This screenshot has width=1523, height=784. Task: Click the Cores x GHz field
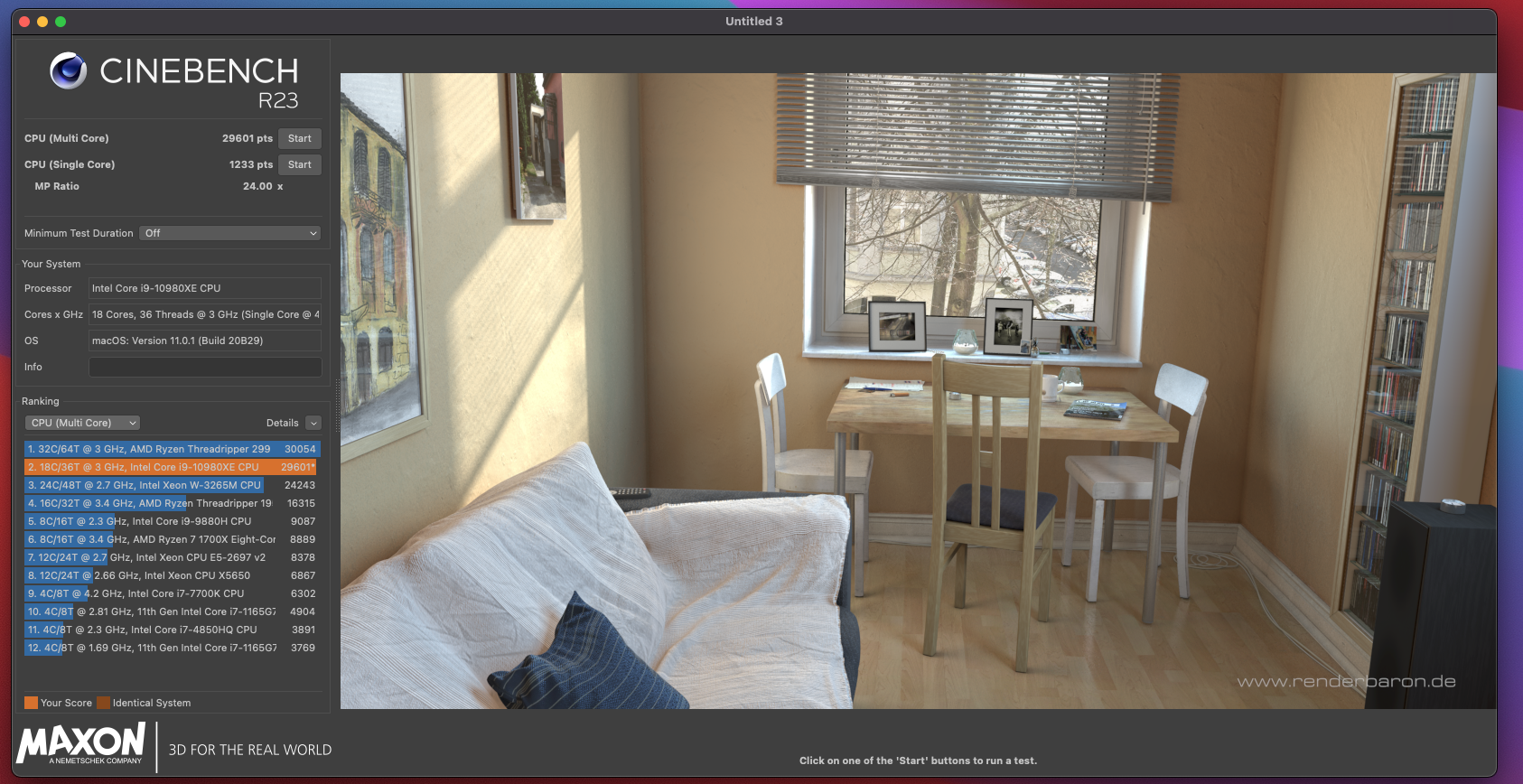point(205,314)
